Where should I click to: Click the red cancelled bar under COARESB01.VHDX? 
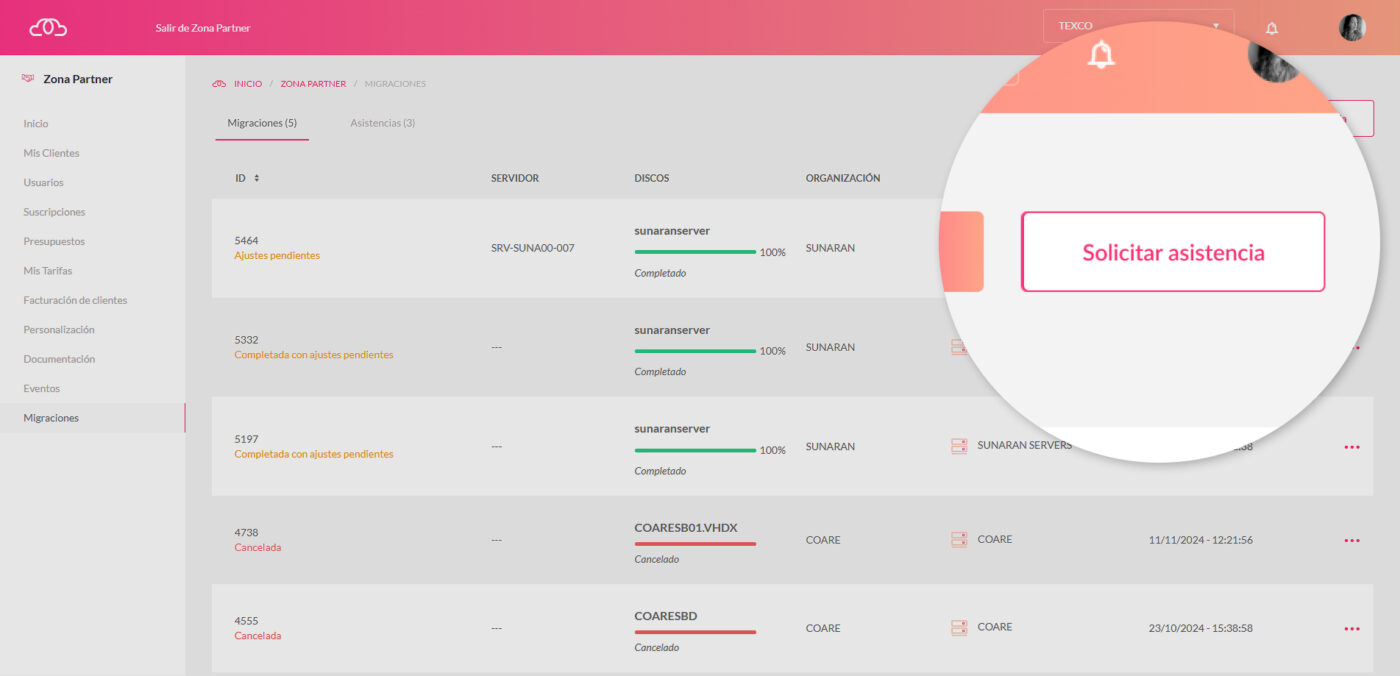pyautogui.click(x=695, y=544)
